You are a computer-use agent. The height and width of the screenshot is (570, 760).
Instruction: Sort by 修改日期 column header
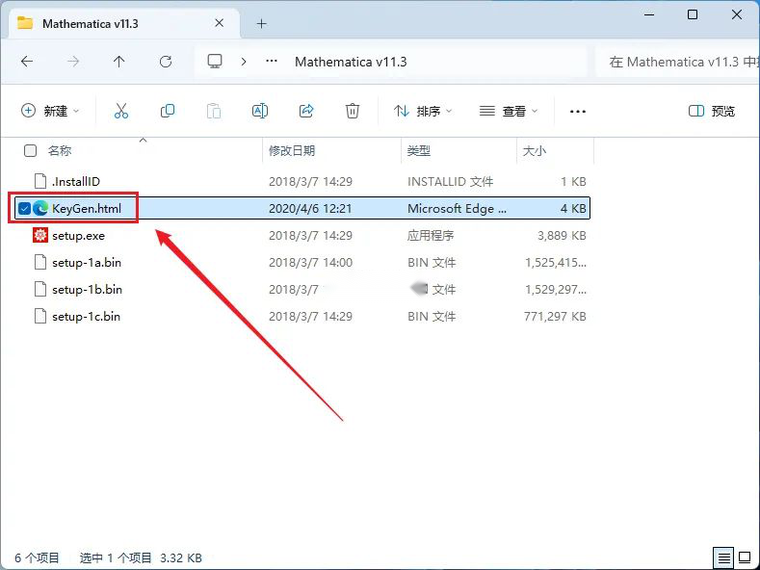[x=292, y=151]
